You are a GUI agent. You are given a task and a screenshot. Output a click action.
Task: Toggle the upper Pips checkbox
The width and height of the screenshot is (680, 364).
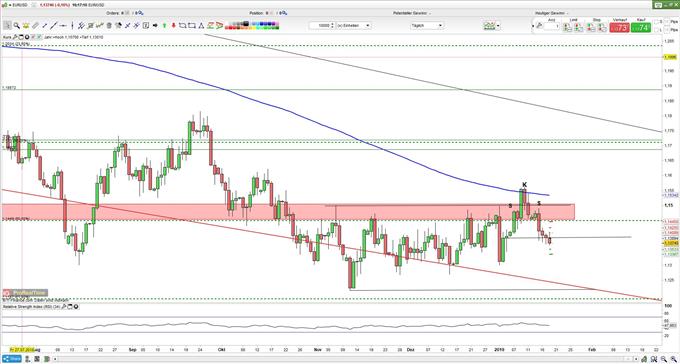(x=667, y=22)
